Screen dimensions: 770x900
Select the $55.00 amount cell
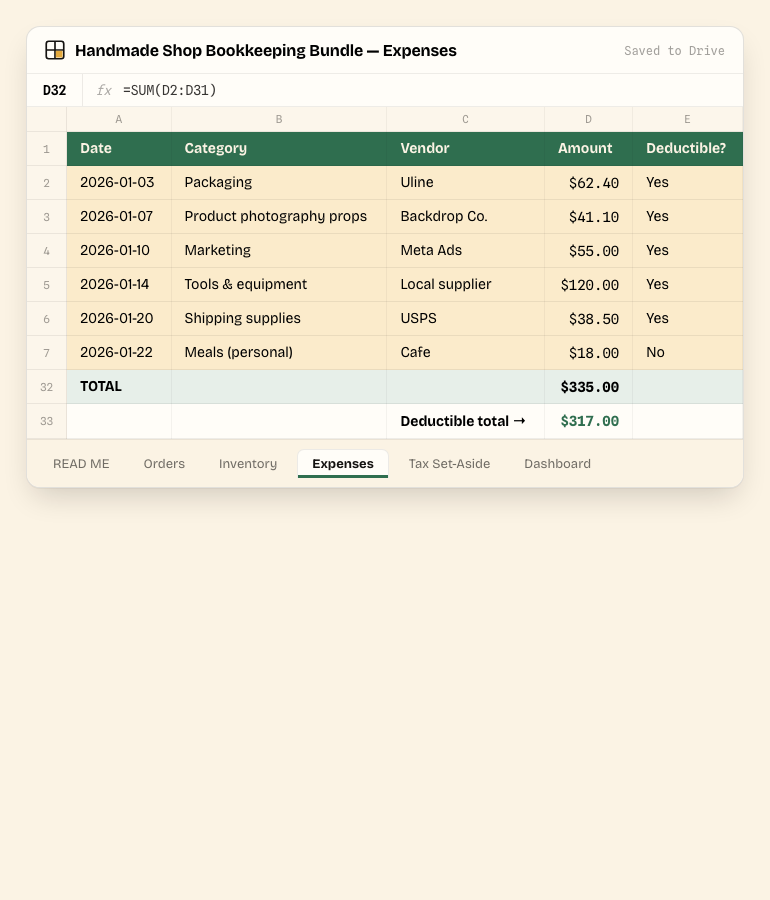point(588,250)
